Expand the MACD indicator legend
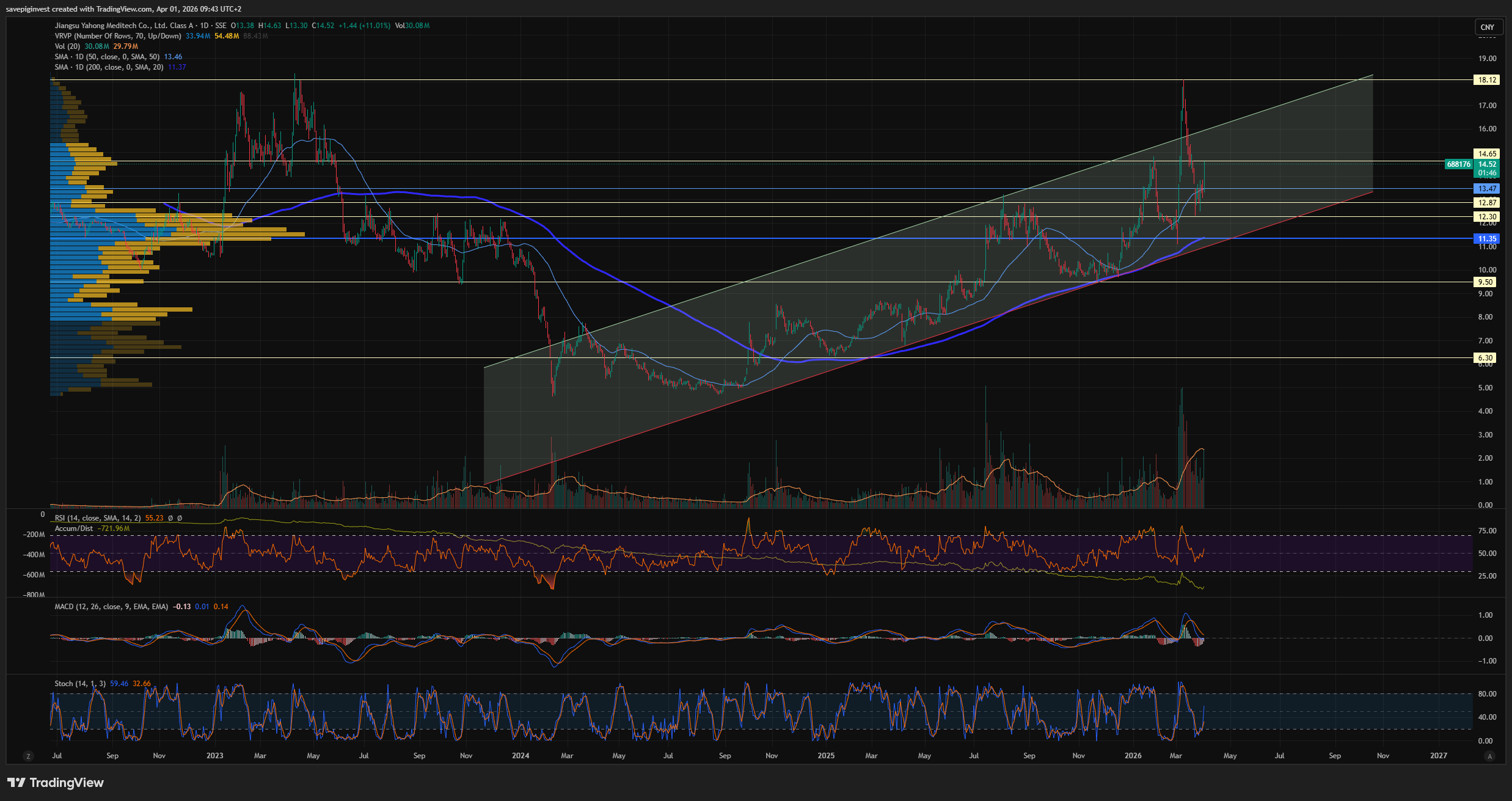This screenshot has width=1512, height=801. coord(110,607)
